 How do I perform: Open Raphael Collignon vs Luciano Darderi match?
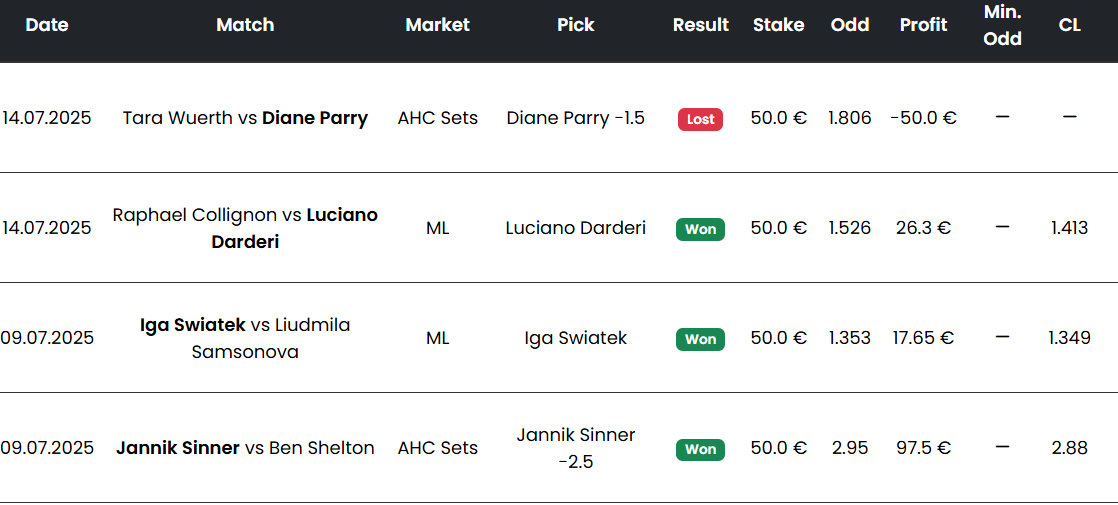(245, 228)
